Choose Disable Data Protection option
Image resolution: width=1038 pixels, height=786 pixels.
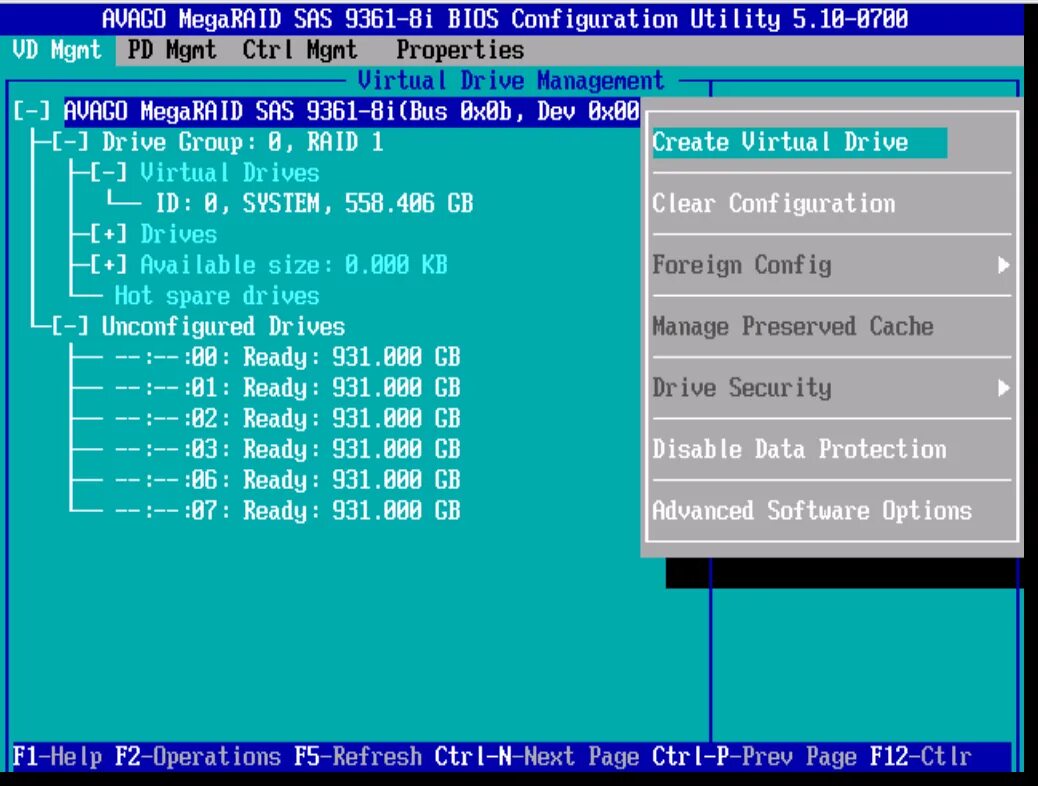point(799,449)
